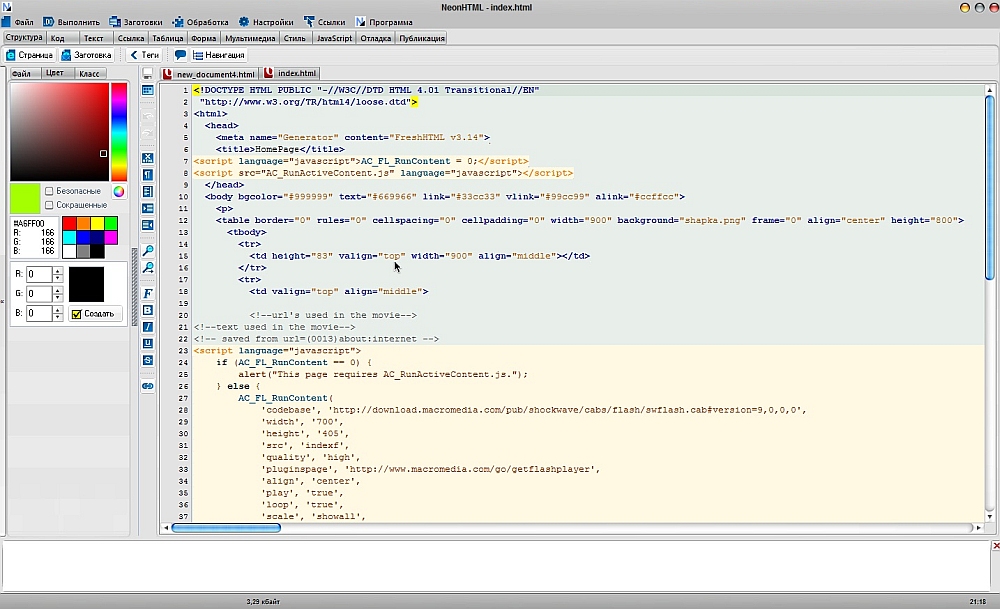Click the font F icon in the vertical toolbar
Image resolution: width=1000 pixels, height=609 pixels.
click(148, 293)
